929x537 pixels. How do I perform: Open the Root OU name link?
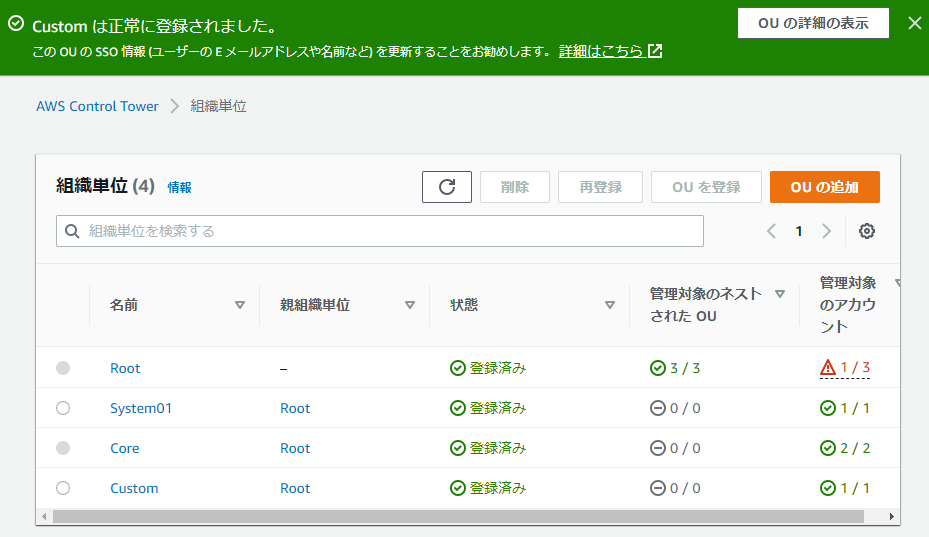point(125,368)
